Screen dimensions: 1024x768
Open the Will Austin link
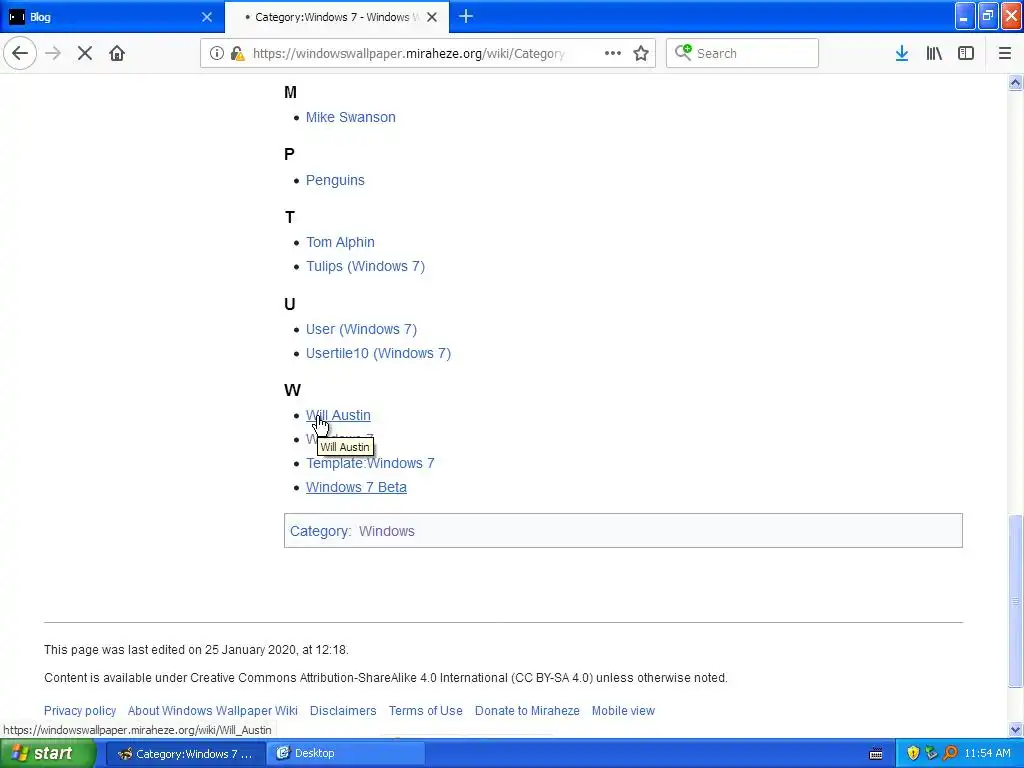point(338,415)
